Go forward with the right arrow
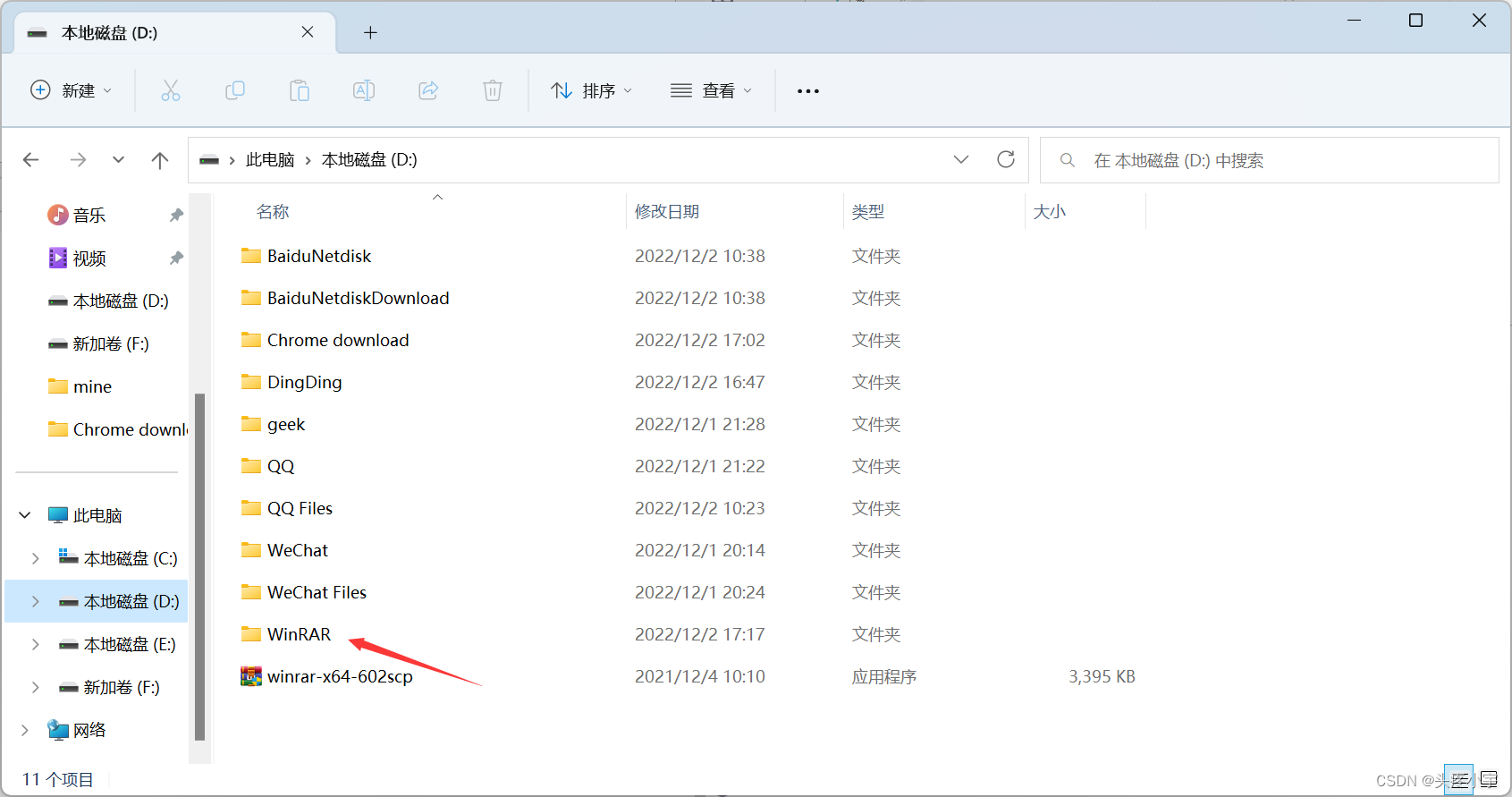1512x797 pixels. [79, 160]
